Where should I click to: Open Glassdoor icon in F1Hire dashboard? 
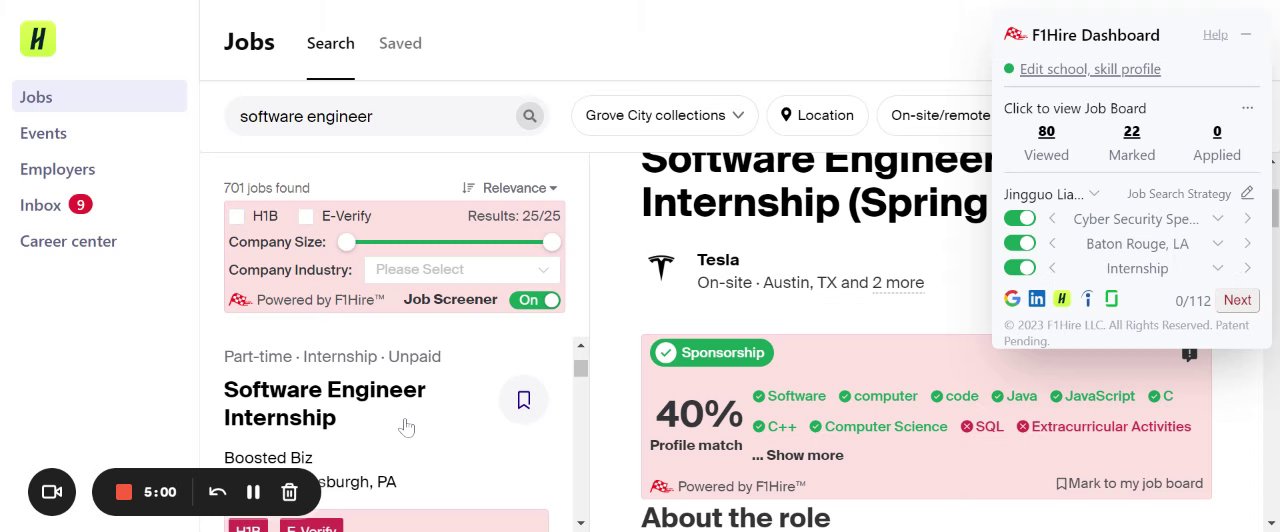pos(1111,299)
